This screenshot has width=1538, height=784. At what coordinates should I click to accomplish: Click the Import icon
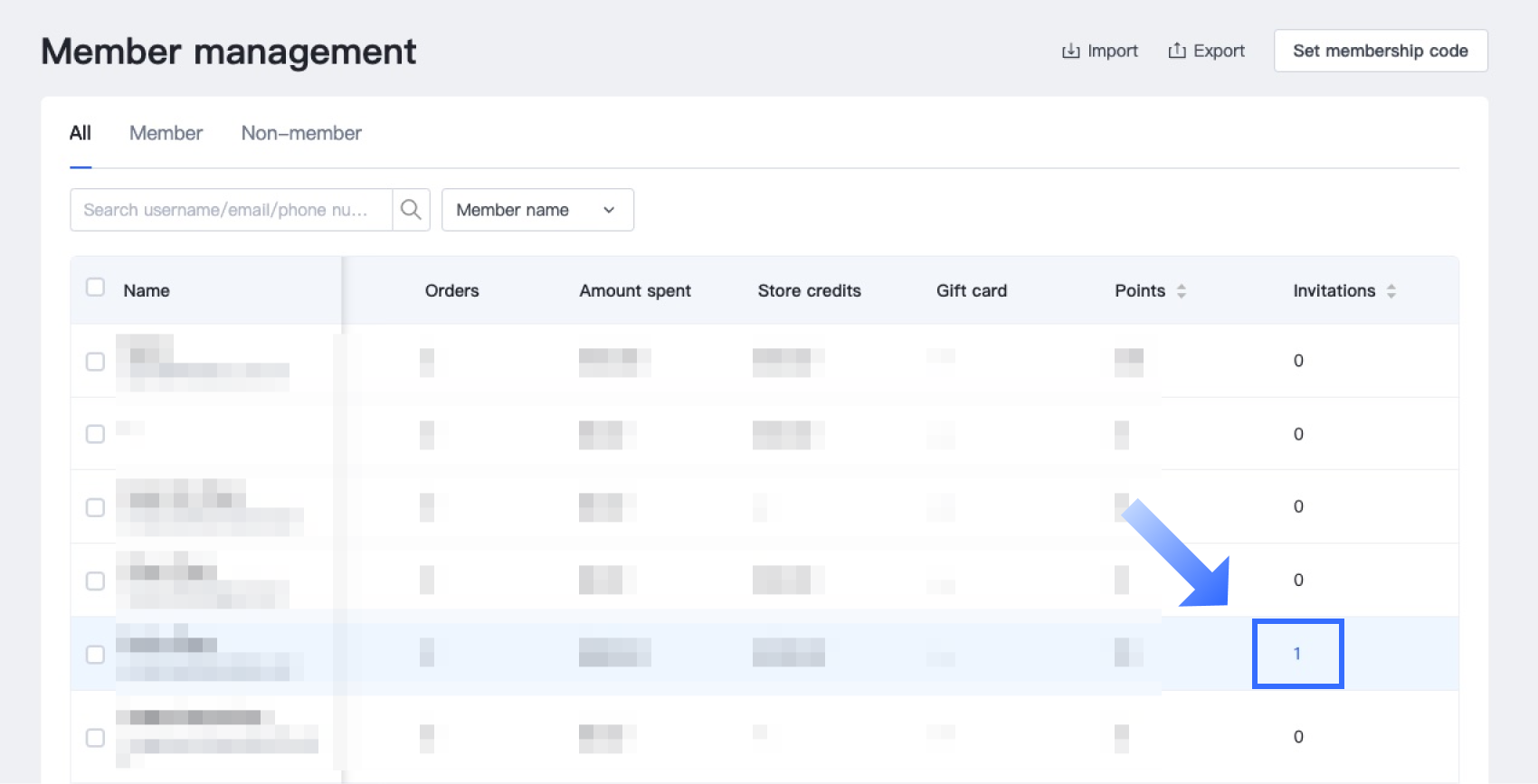point(1070,52)
